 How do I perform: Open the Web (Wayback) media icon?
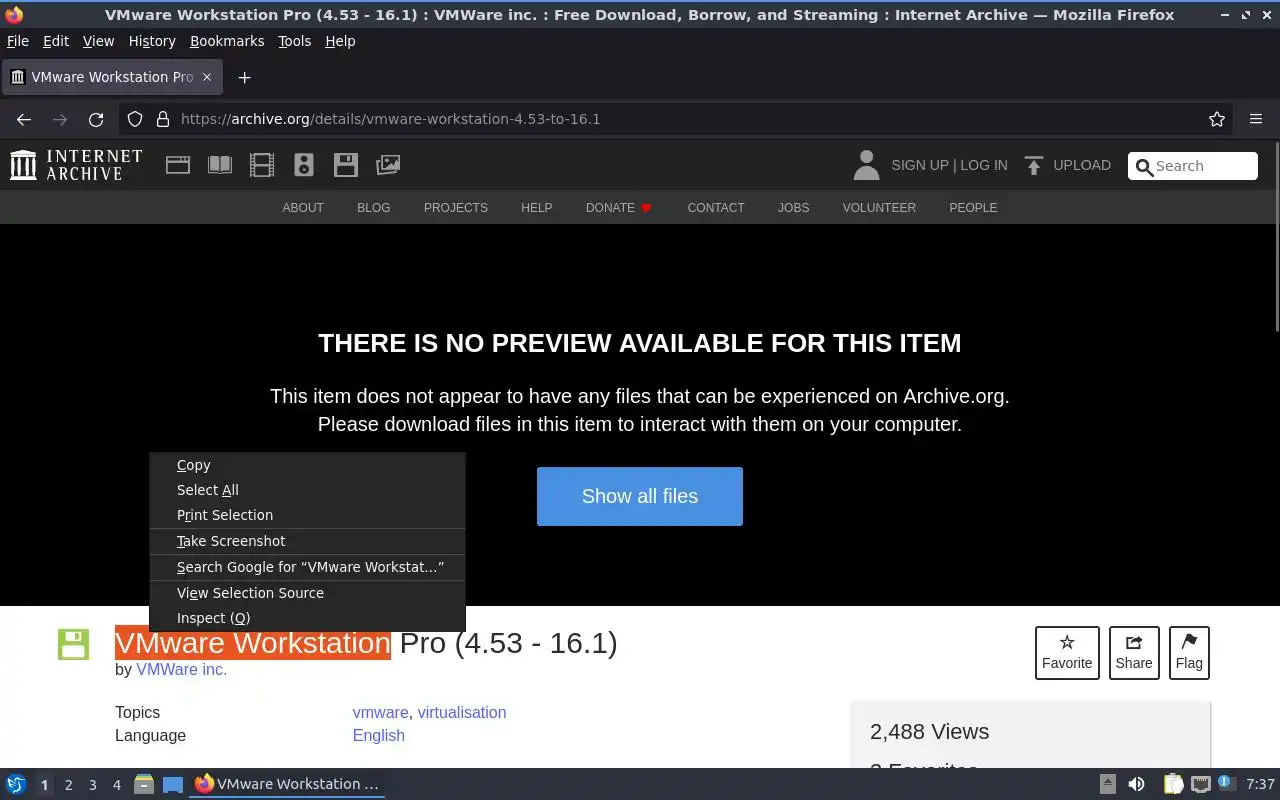click(x=178, y=165)
